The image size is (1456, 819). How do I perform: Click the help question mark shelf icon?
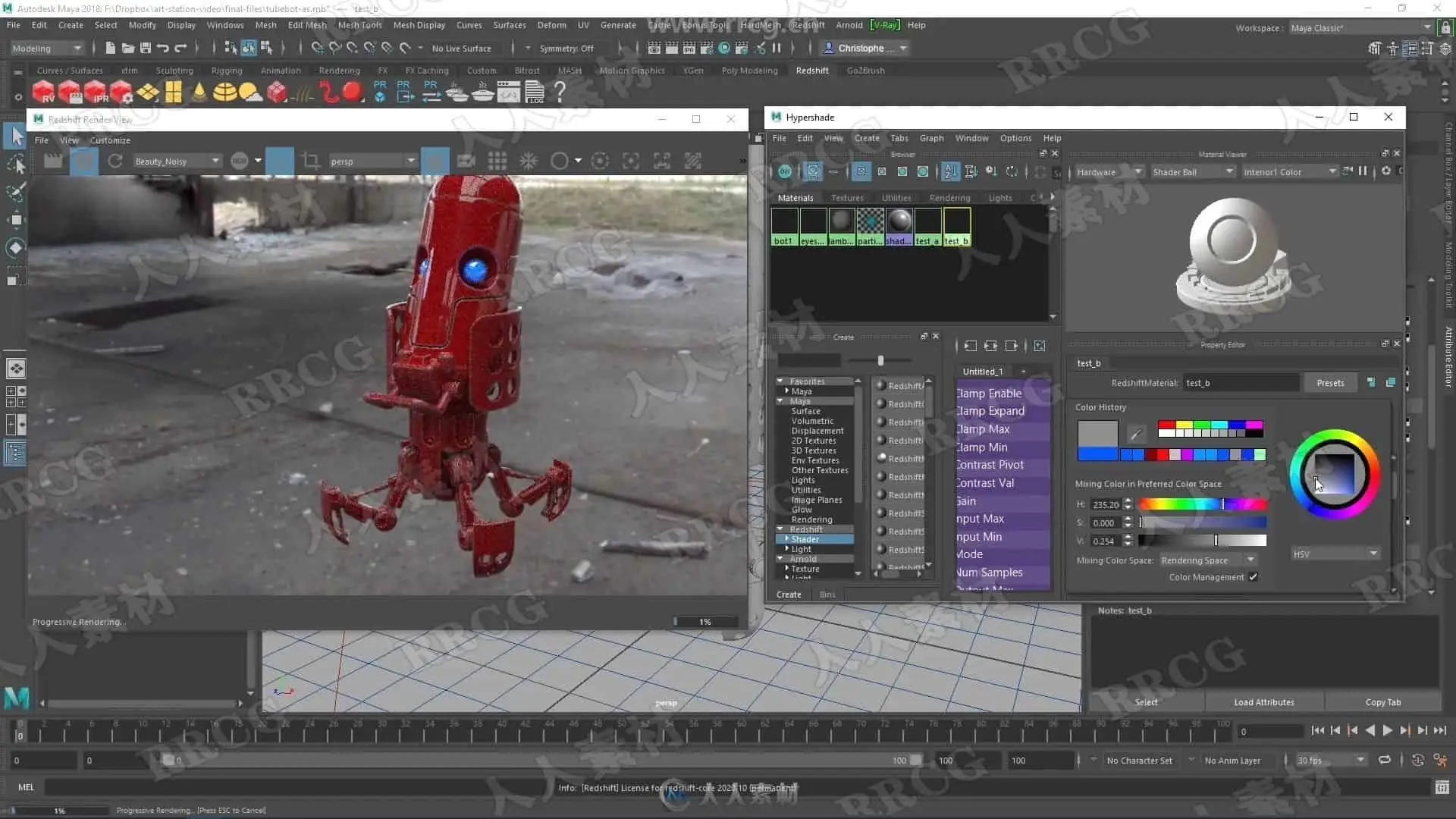pyautogui.click(x=560, y=92)
